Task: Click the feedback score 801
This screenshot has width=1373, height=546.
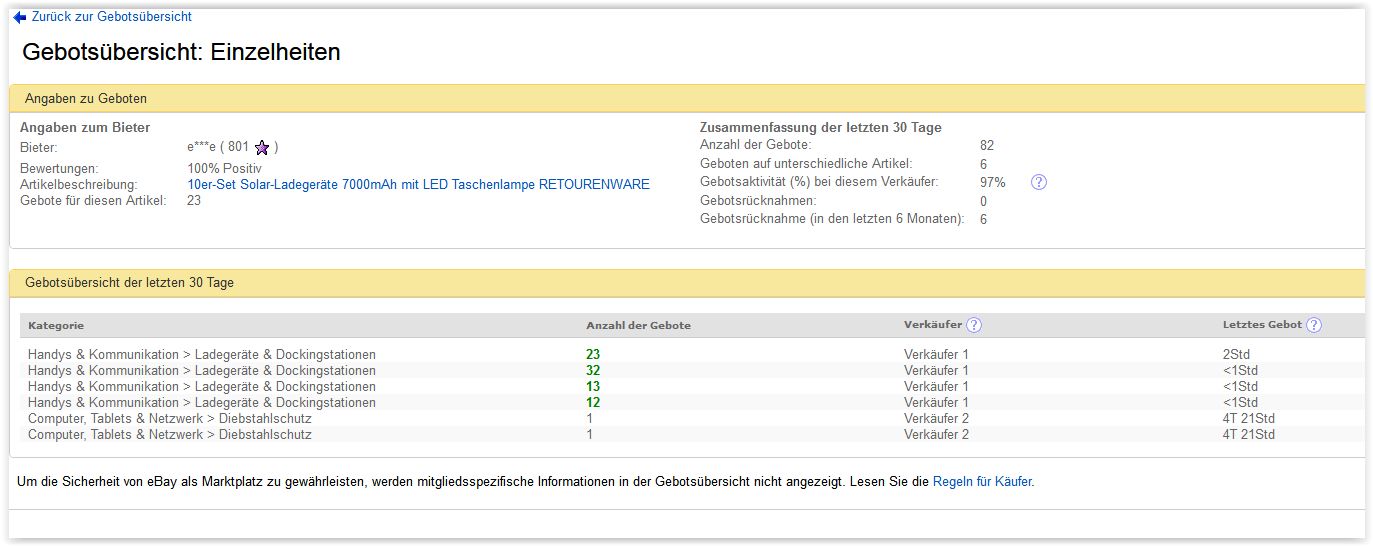Action: (x=238, y=147)
